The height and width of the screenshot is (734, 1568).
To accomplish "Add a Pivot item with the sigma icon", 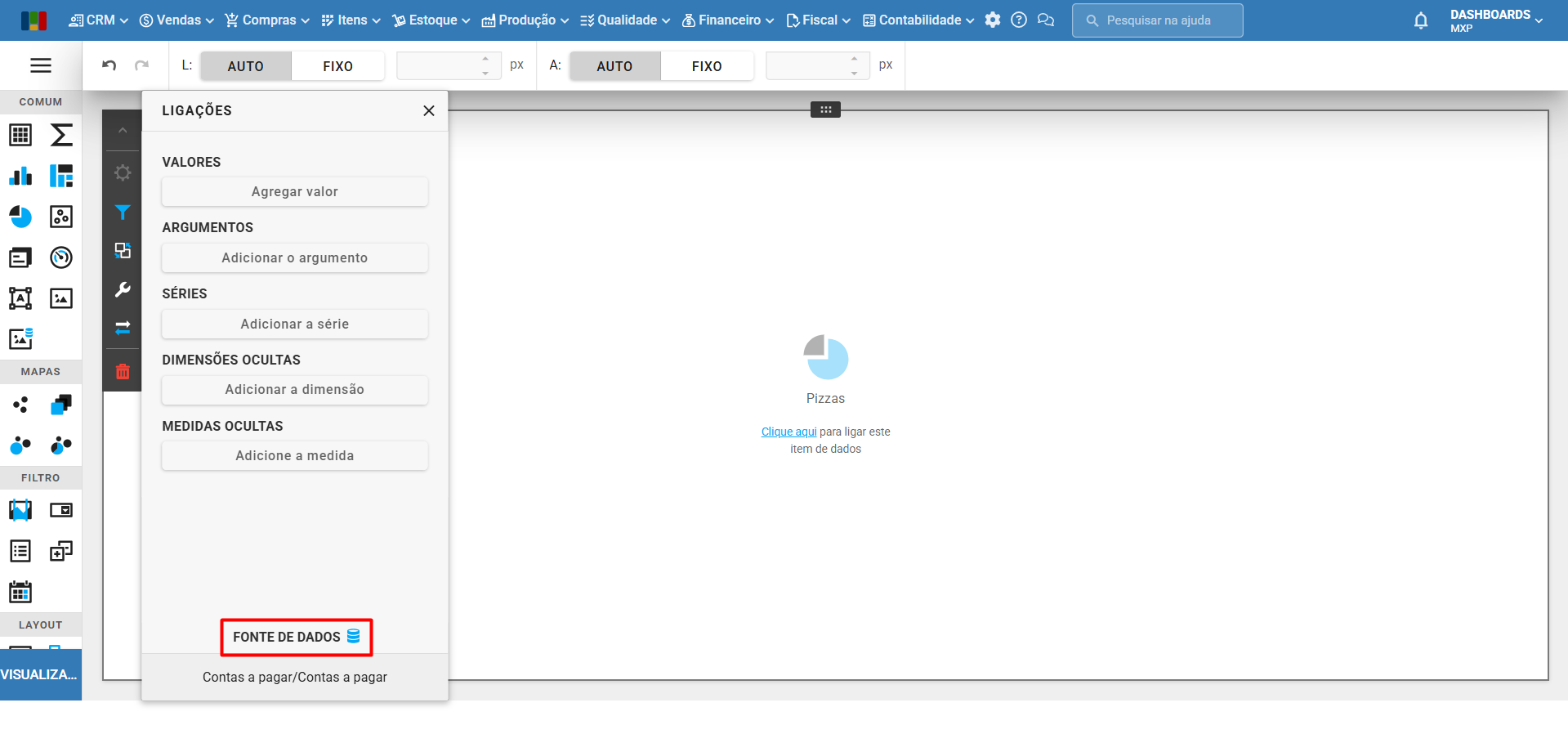I will click(x=61, y=135).
